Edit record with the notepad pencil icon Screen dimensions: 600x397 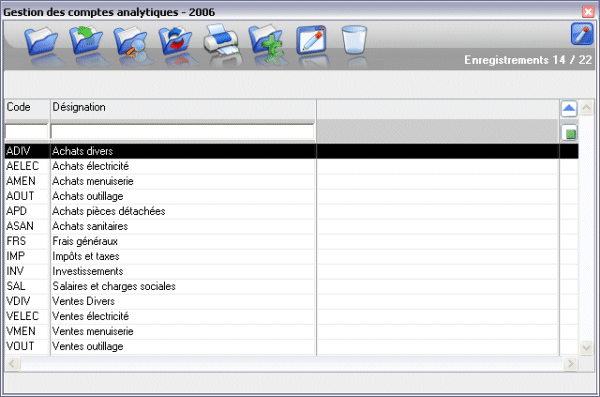(311, 40)
